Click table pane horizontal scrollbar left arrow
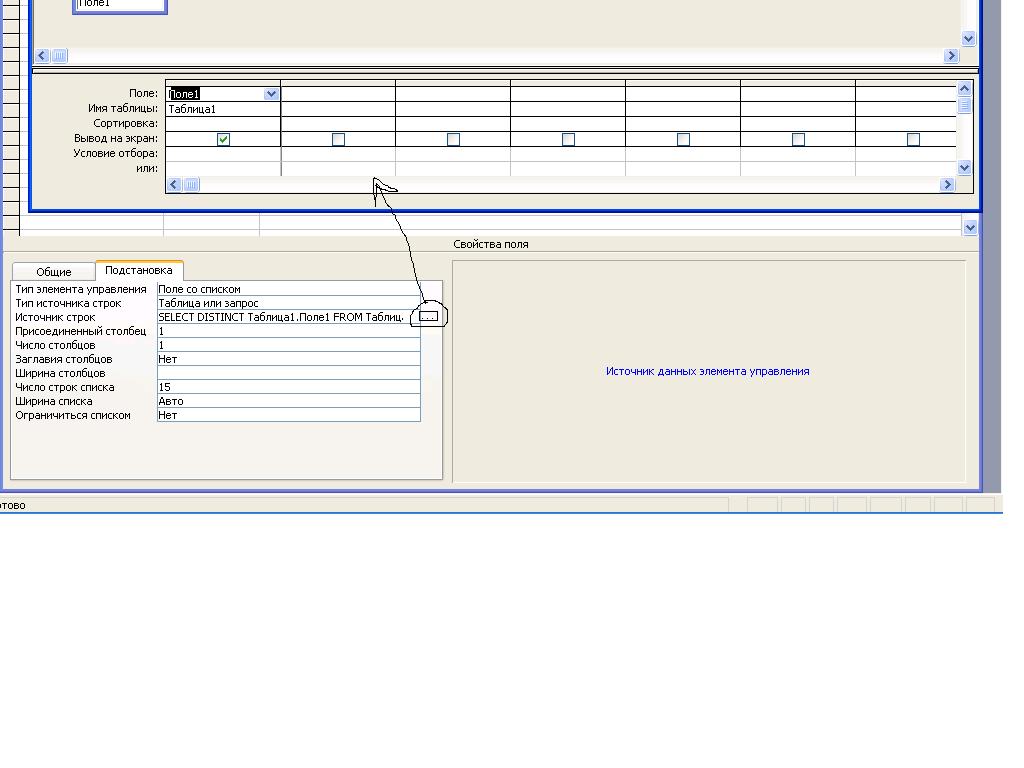Screen dimensions: 1024x768 [42, 56]
